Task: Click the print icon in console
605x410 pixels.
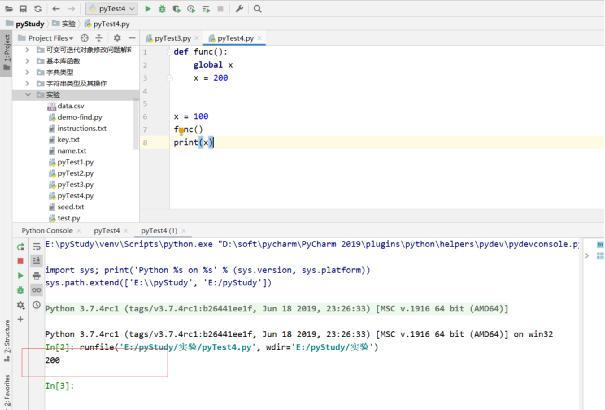Action: point(37,275)
